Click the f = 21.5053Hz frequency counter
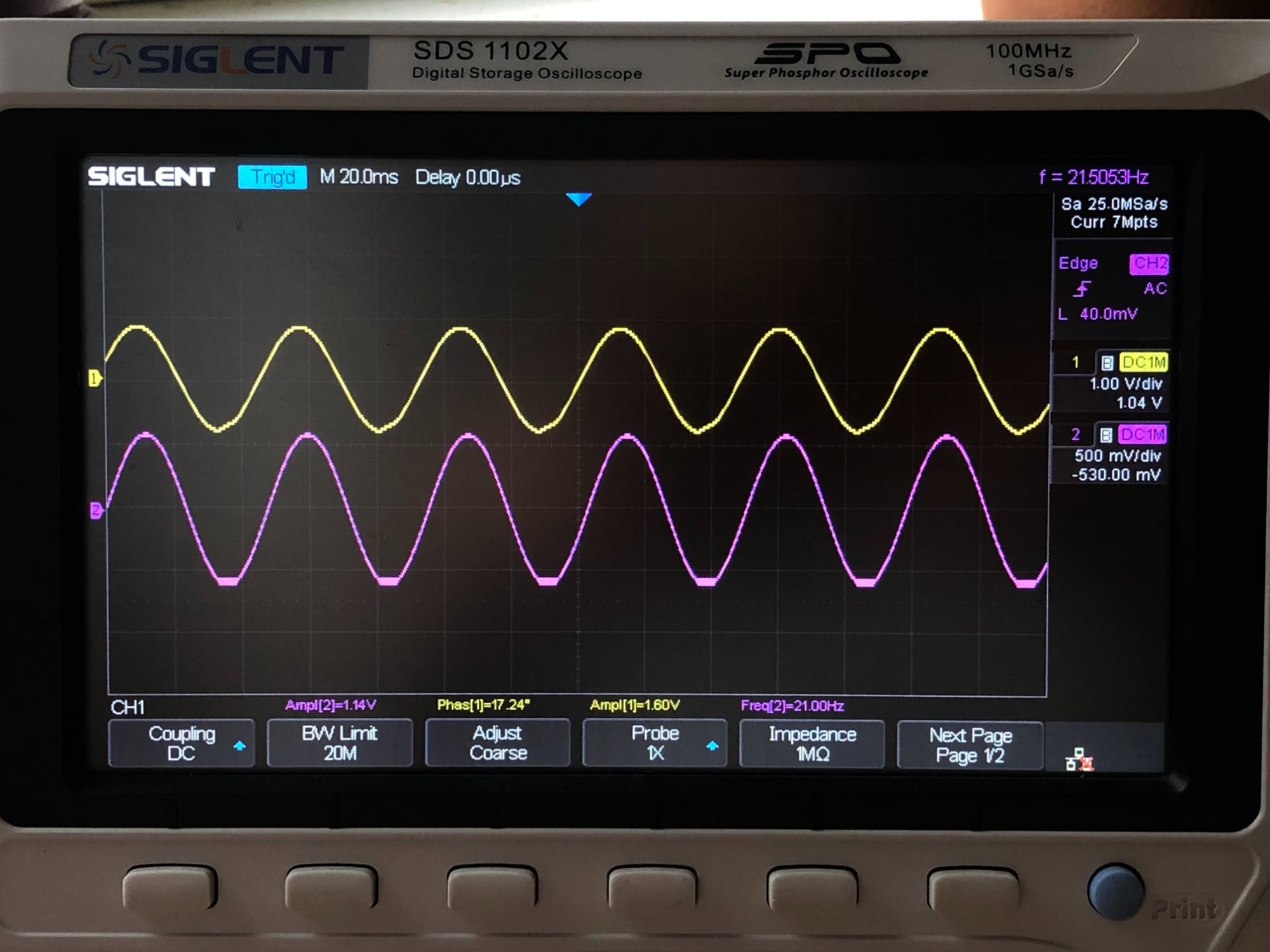This screenshot has height=952, width=1270. (x=1093, y=177)
